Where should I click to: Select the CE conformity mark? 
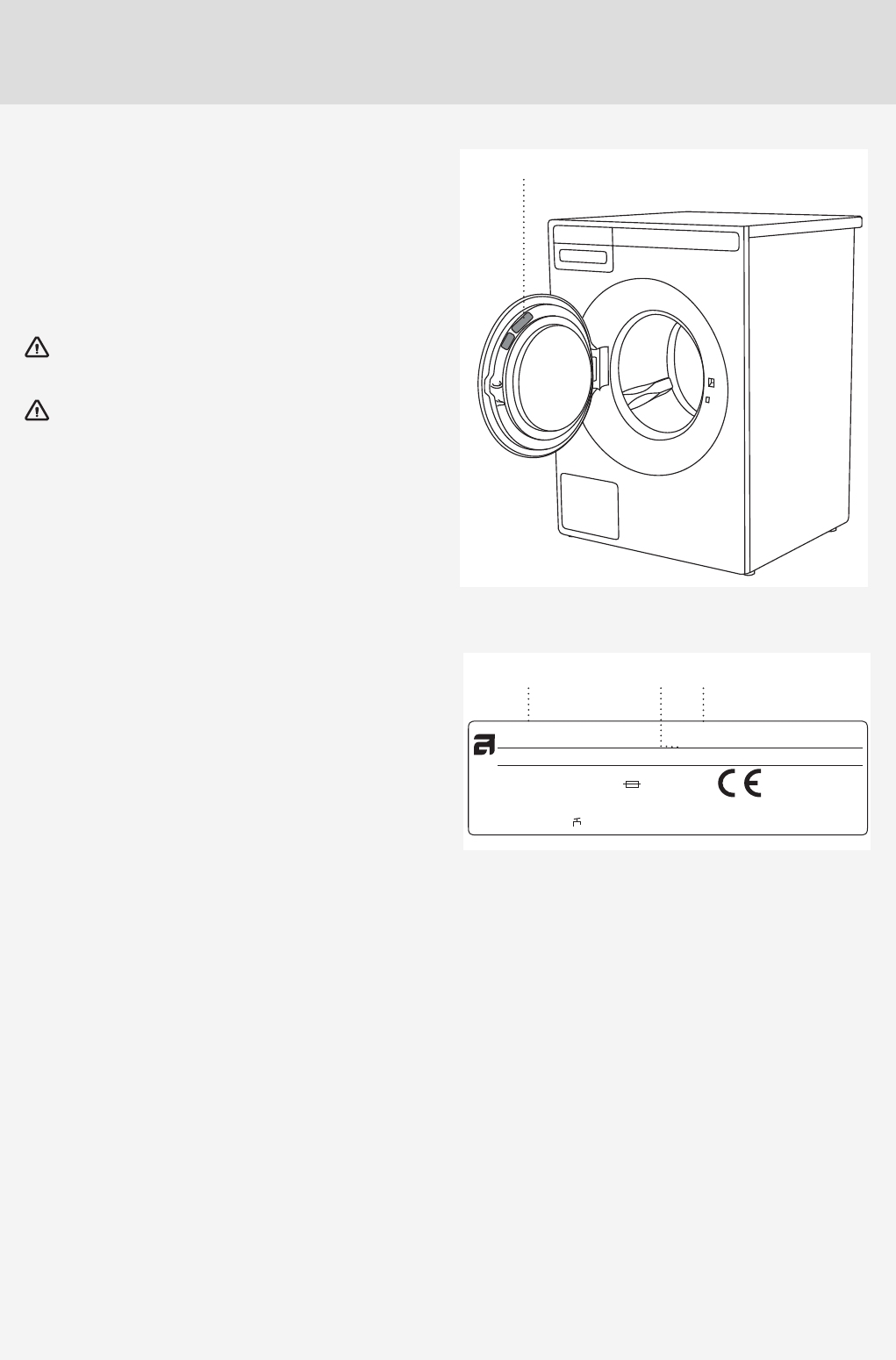coord(740,784)
